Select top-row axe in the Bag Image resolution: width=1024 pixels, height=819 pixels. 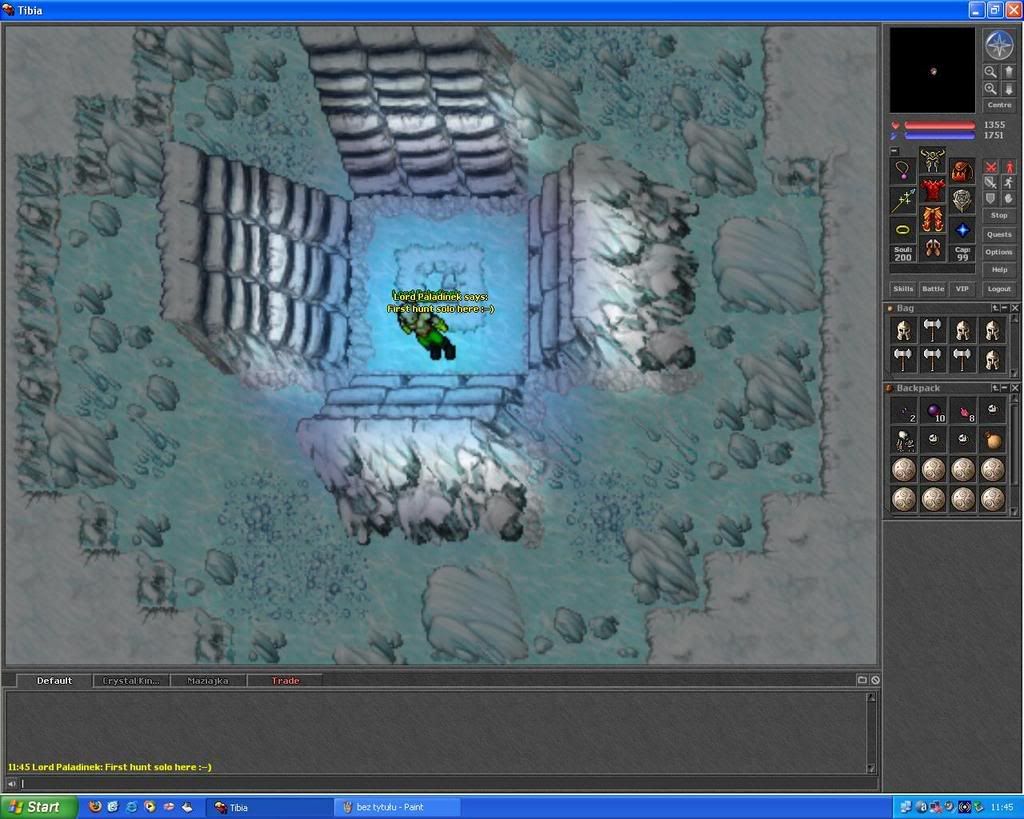point(933,330)
